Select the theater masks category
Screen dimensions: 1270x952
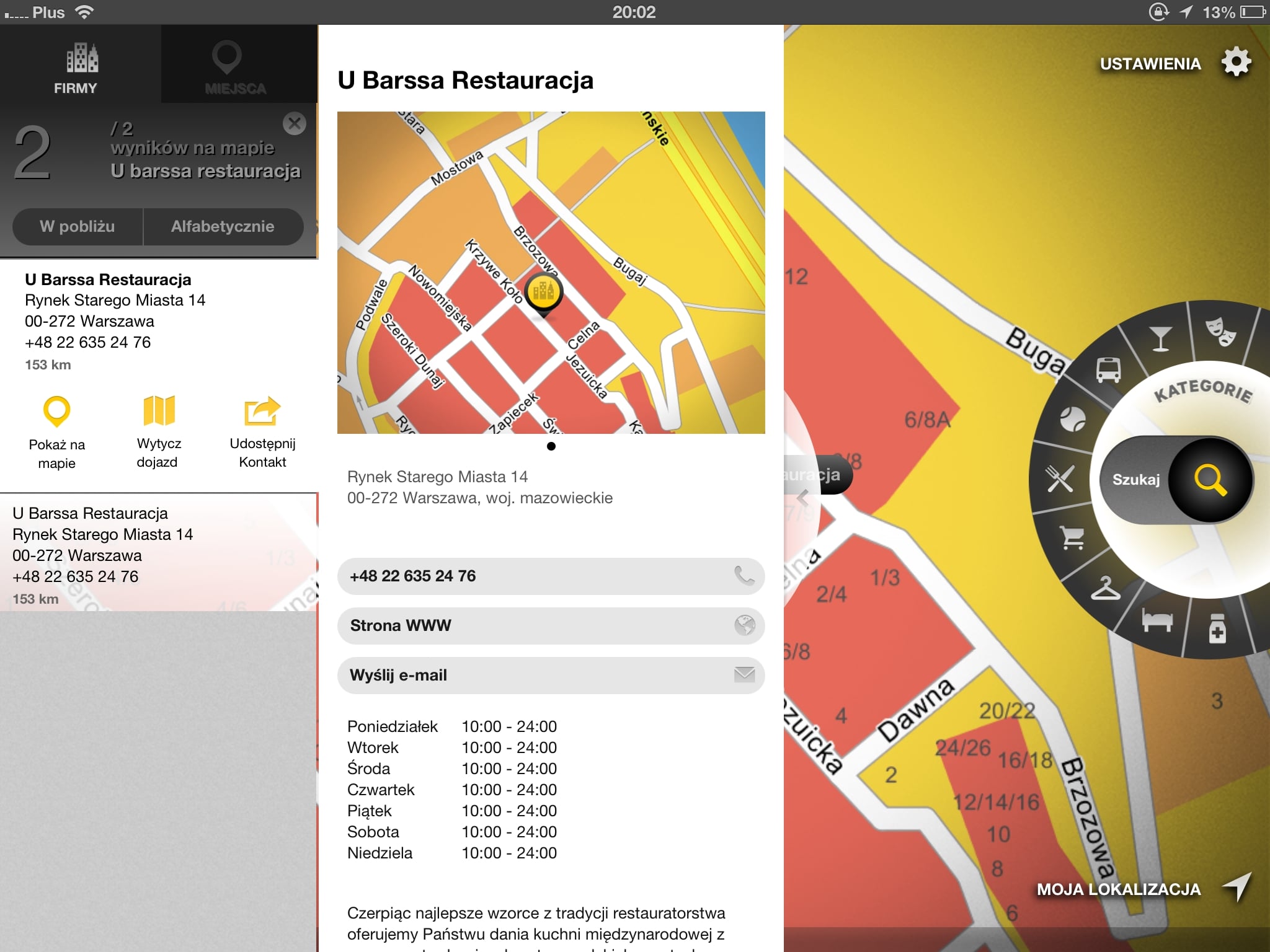tap(1220, 332)
